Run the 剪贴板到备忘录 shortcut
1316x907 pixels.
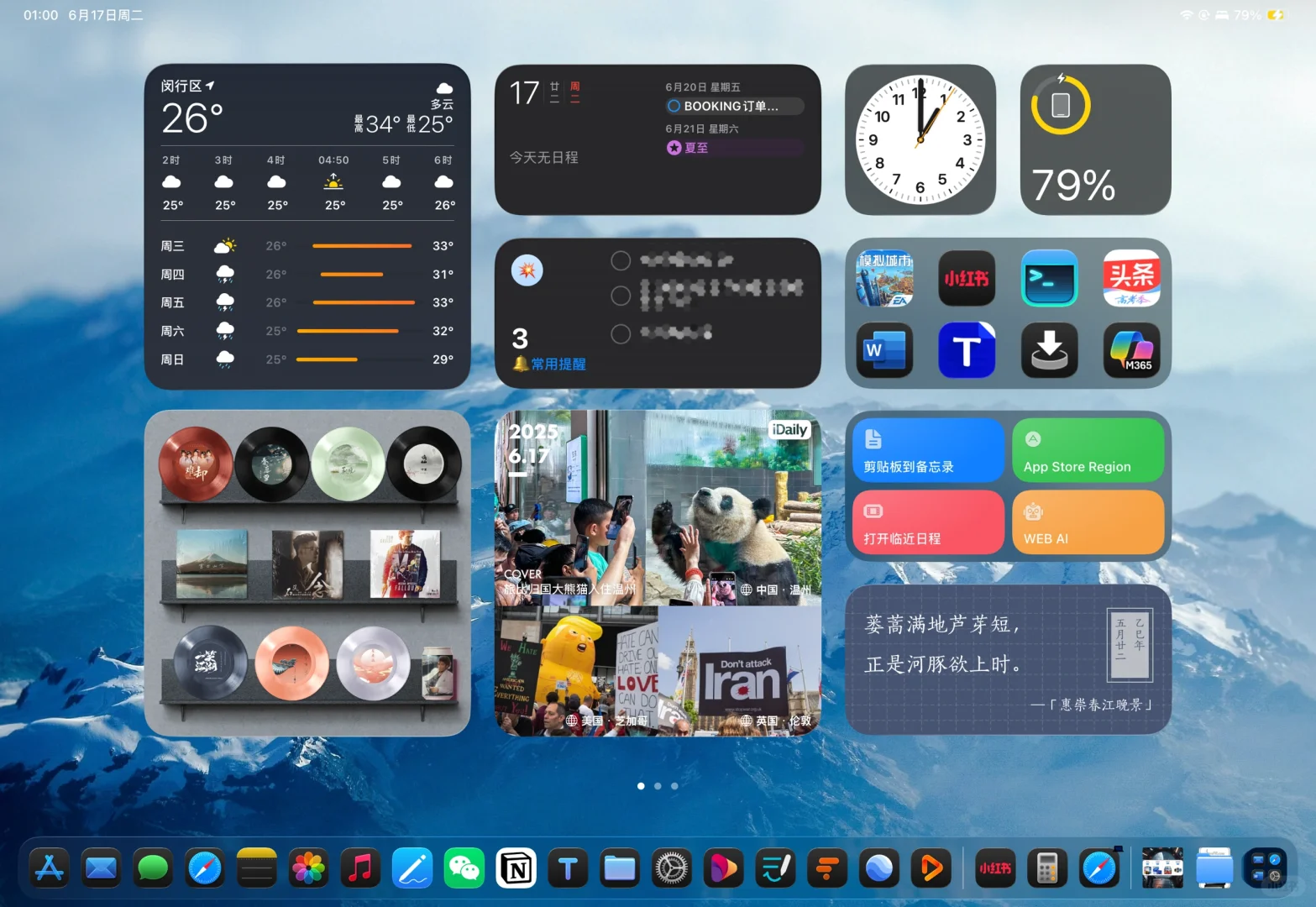click(927, 450)
